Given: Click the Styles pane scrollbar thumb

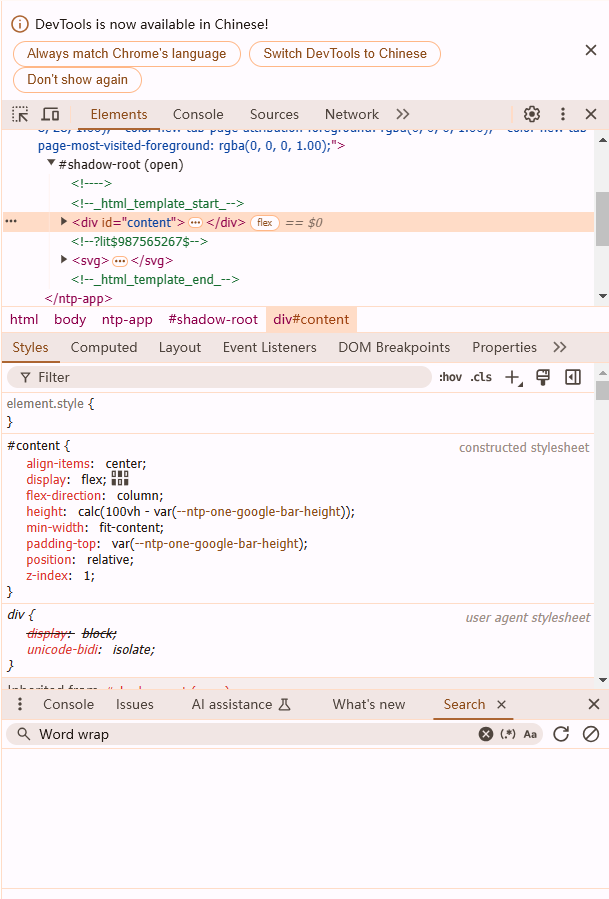Looking at the screenshot, I should 602,390.
